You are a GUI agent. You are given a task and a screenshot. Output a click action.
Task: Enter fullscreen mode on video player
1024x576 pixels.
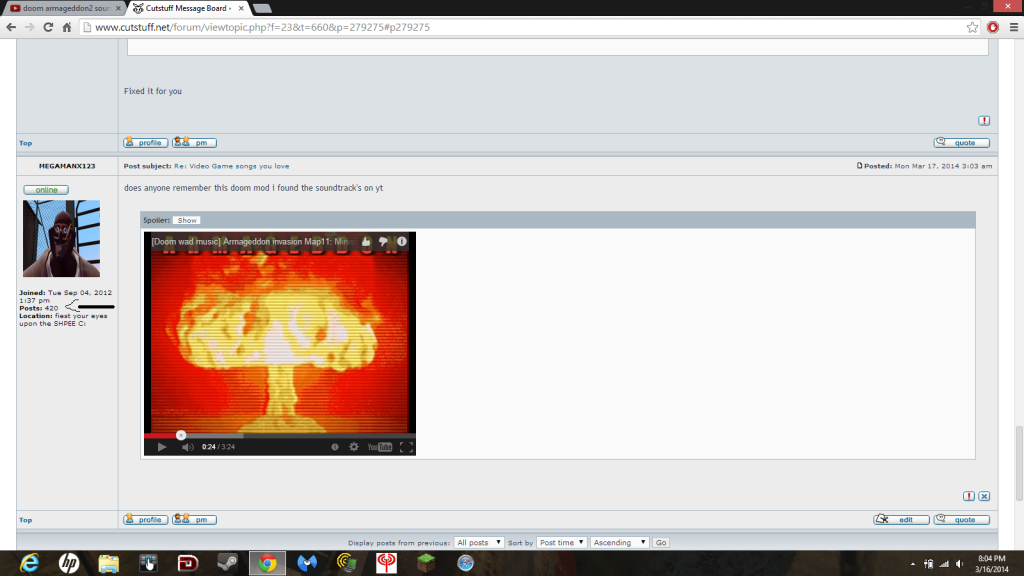pos(406,447)
